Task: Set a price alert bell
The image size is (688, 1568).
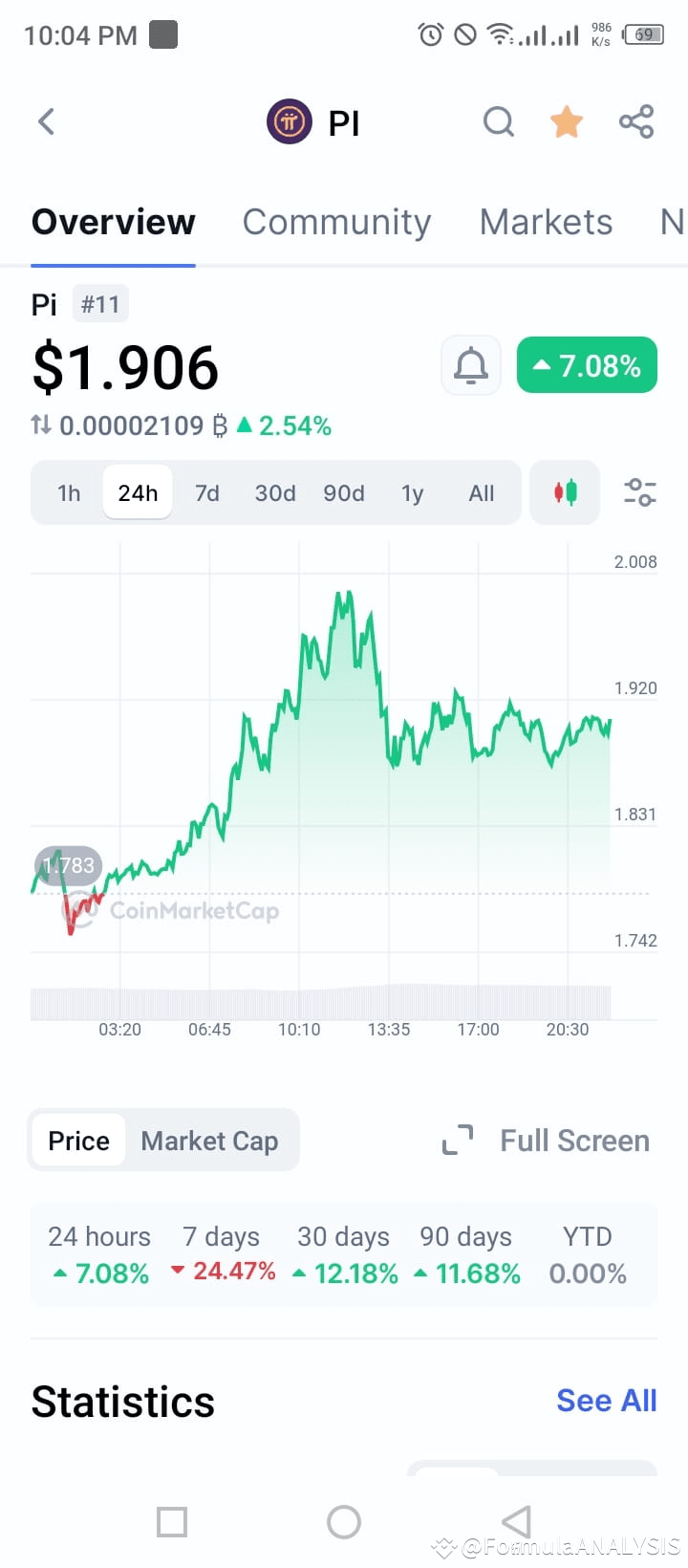Action: coord(471,365)
